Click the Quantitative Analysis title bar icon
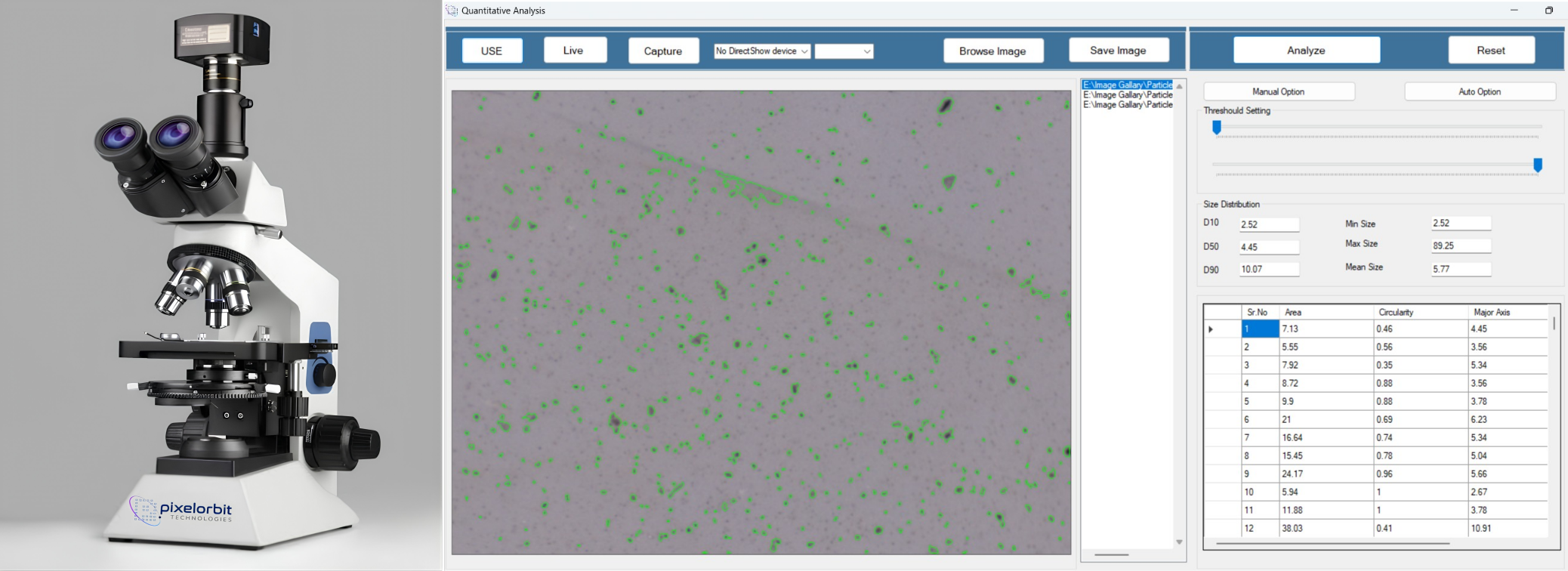The image size is (1568, 571). pyautogui.click(x=452, y=11)
